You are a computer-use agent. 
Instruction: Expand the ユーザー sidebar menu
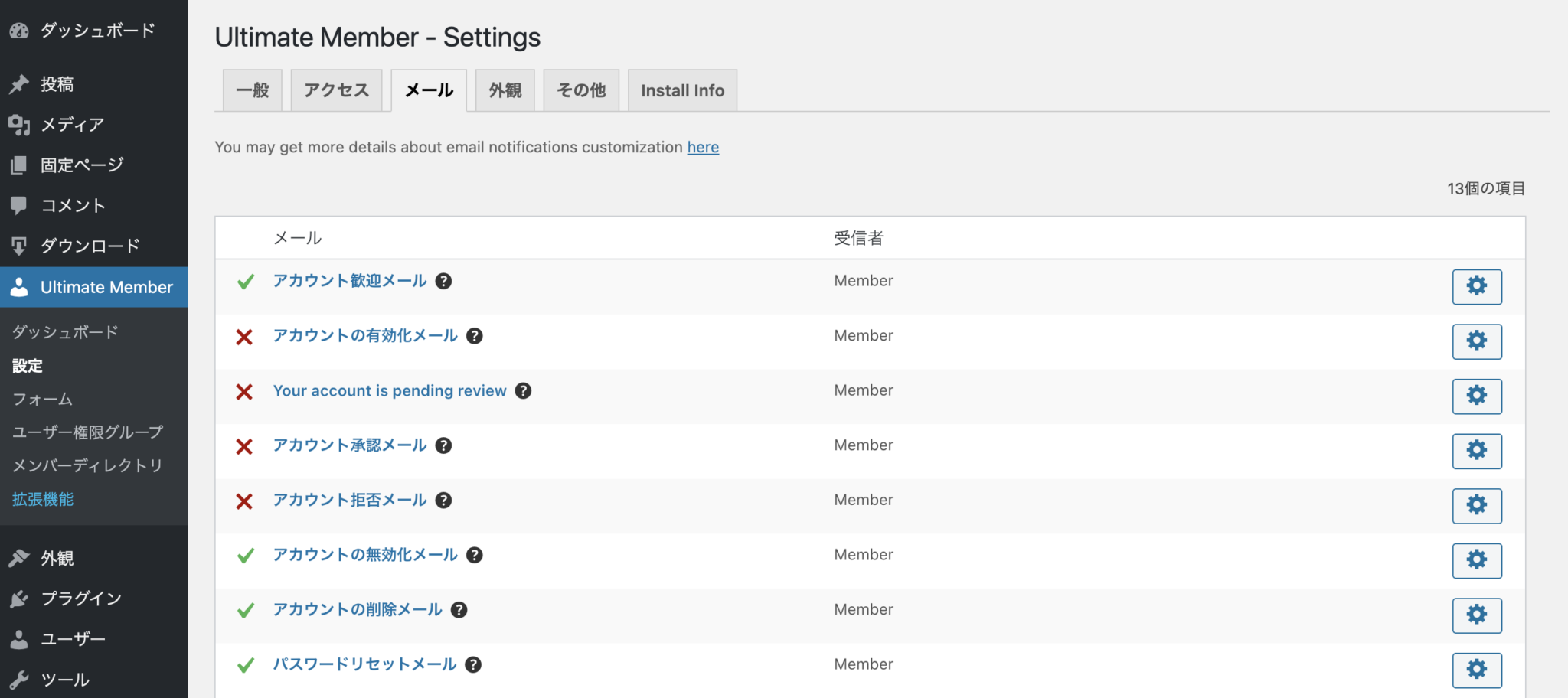pos(73,639)
